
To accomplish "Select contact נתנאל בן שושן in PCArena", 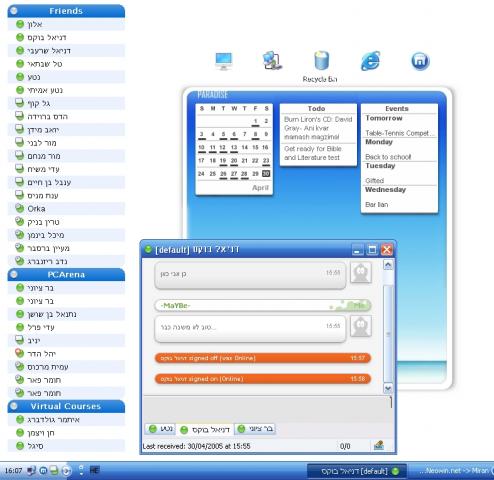I will click(x=66, y=314).
